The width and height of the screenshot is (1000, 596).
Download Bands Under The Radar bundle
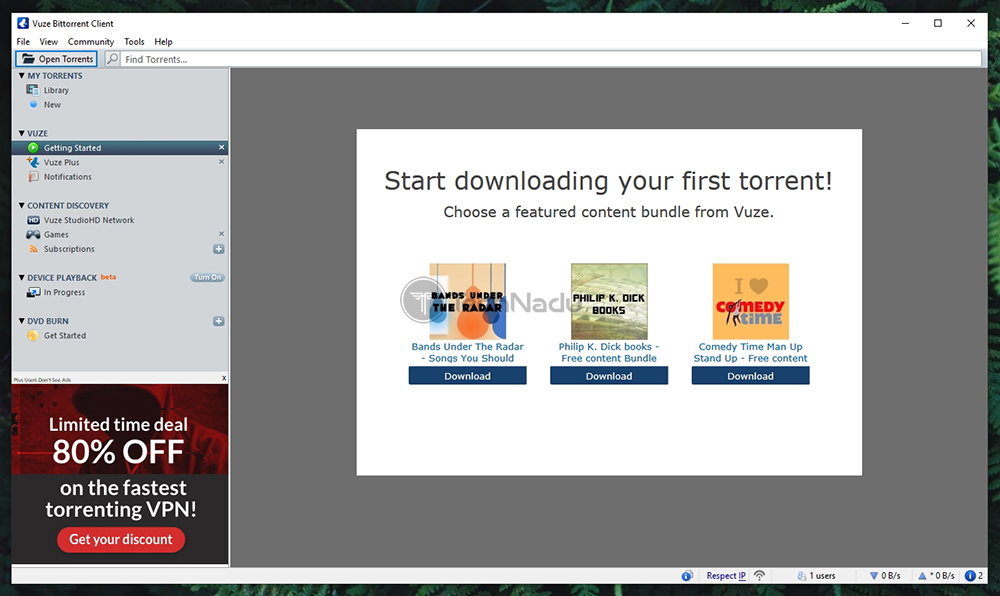tap(467, 375)
